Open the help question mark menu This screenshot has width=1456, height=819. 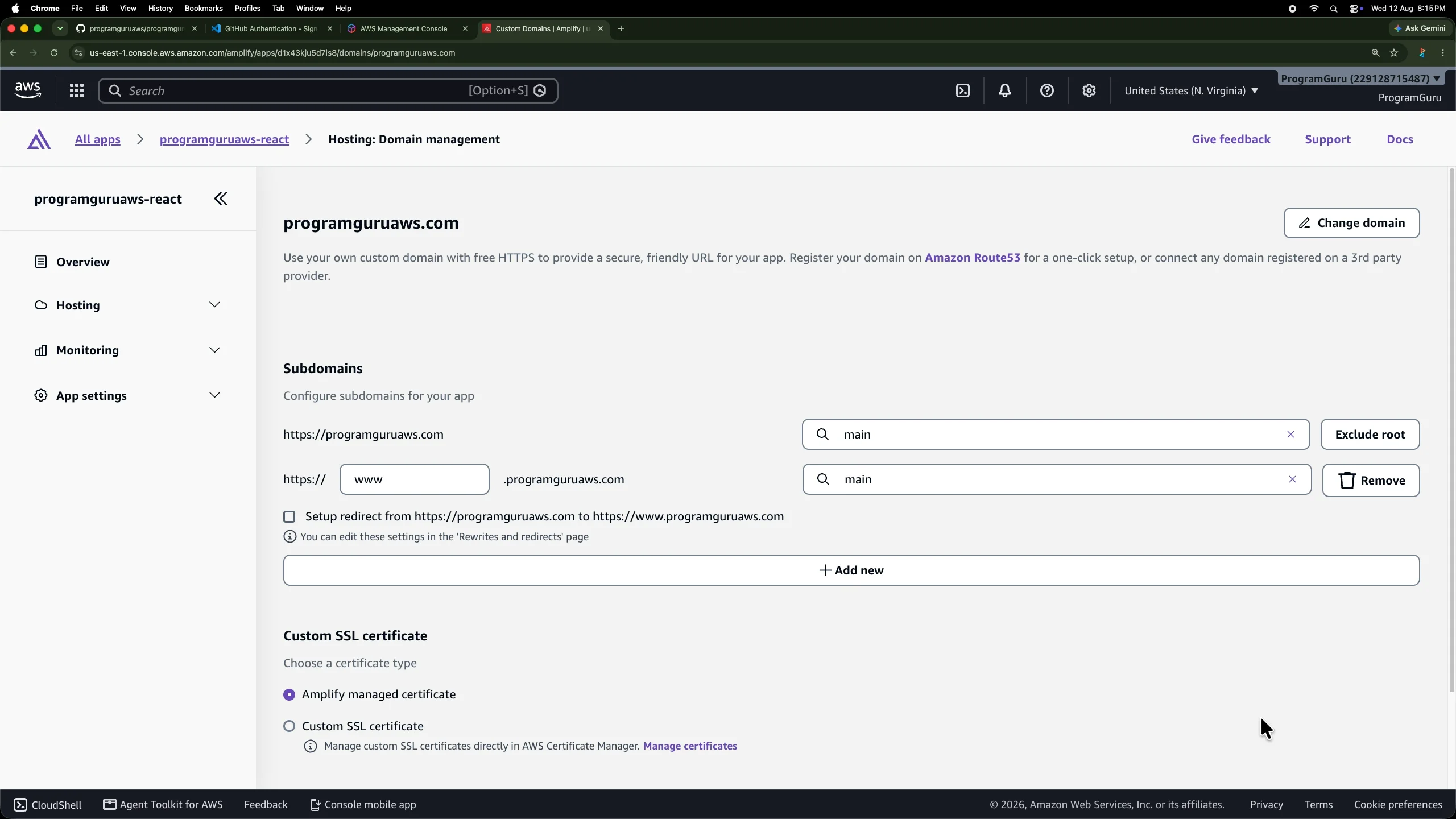coord(1047,90)
